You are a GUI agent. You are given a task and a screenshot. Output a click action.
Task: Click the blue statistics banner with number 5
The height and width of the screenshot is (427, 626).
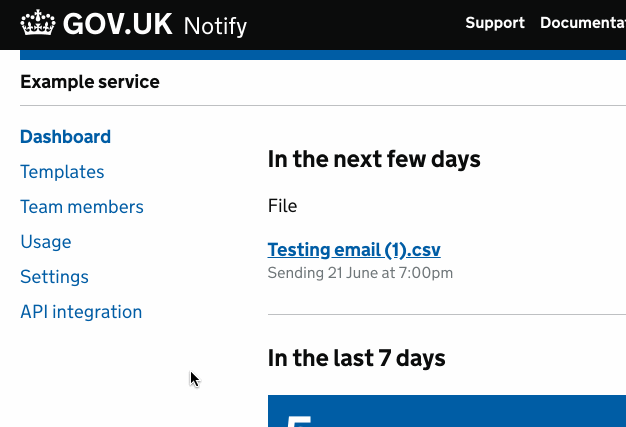(x=447, y=411)
